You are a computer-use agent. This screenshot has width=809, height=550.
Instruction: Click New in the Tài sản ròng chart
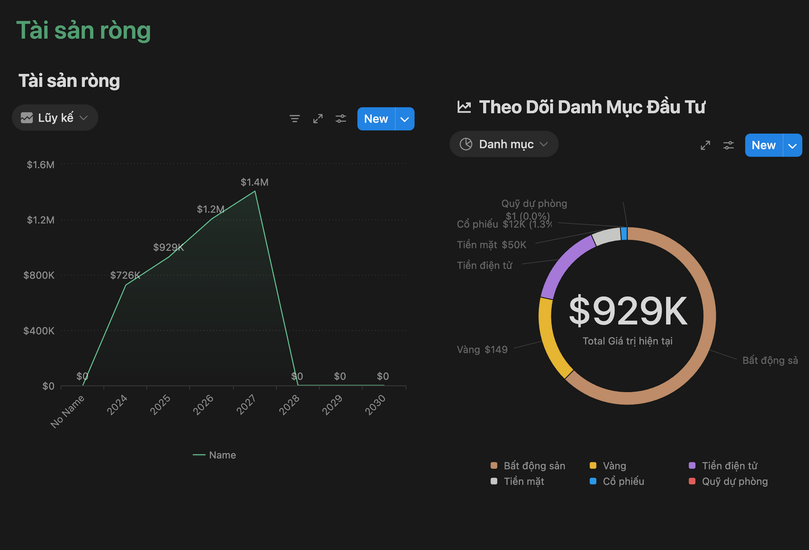(376, 119)
